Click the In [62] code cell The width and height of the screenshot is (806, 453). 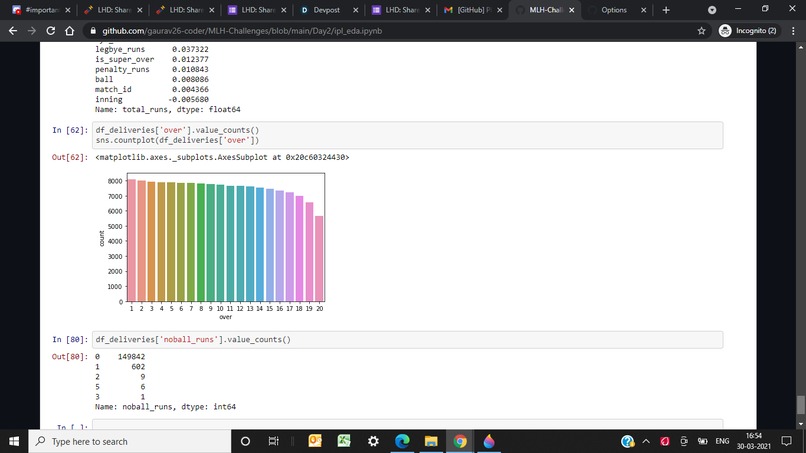tap(407, 135)
